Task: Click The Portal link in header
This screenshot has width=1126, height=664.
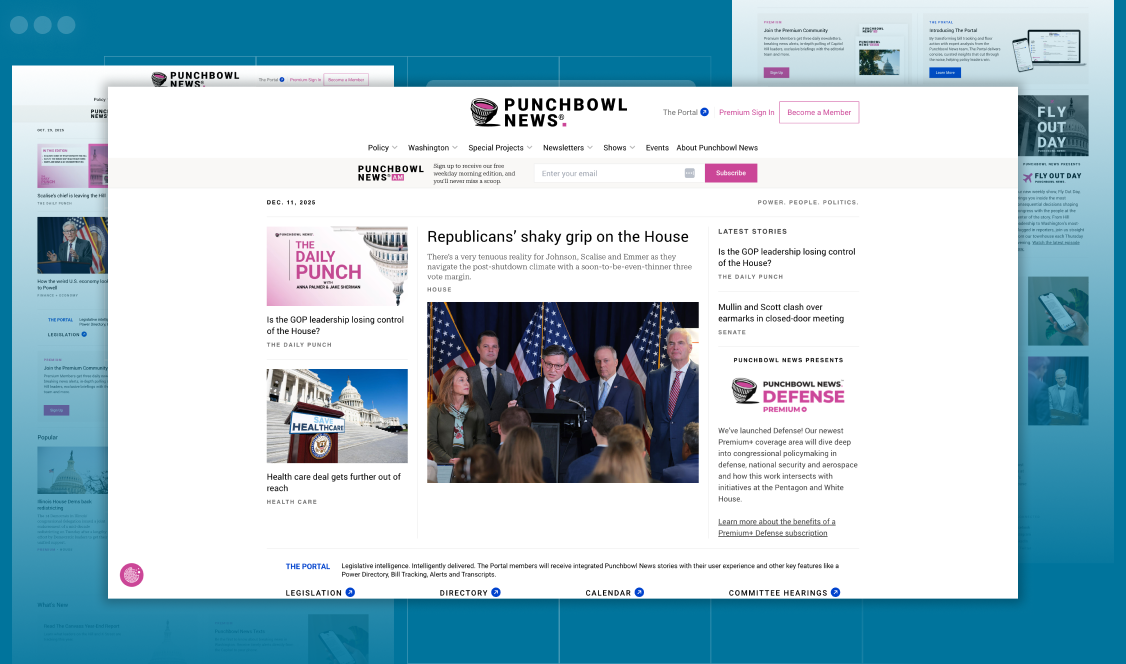Action: click(680, 113)
